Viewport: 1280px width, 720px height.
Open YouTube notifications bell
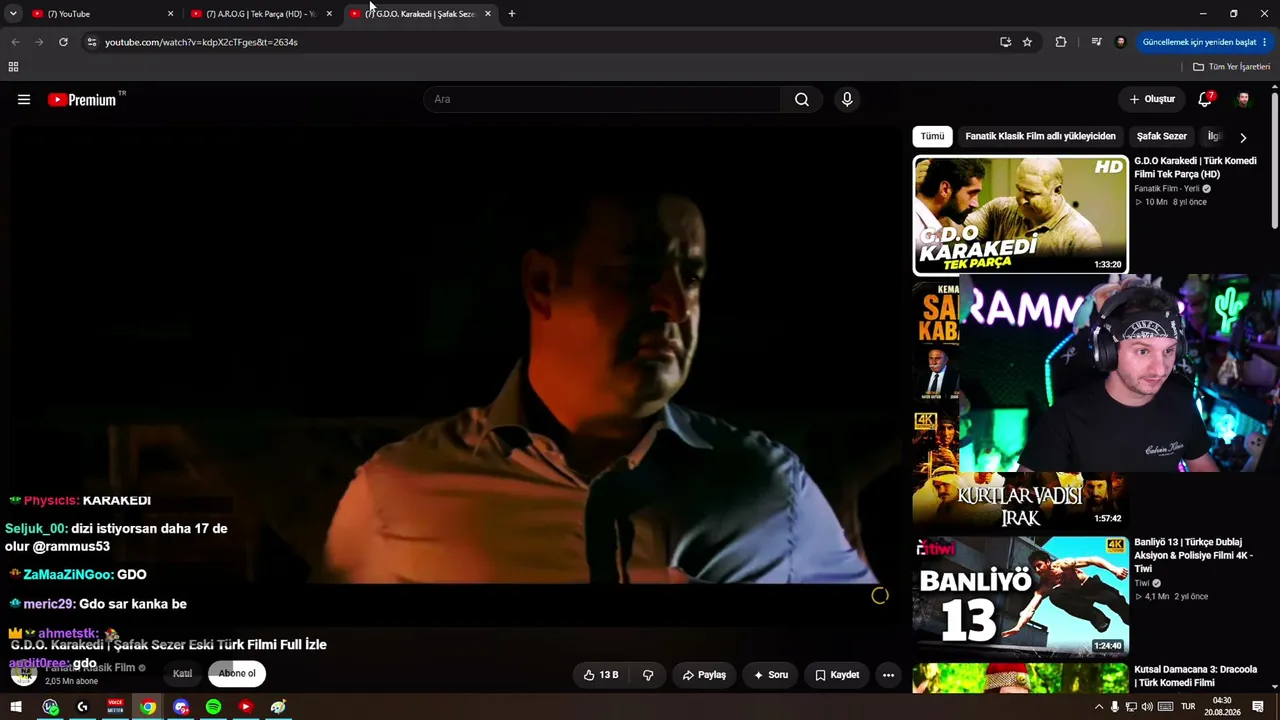pos(1205,99)
